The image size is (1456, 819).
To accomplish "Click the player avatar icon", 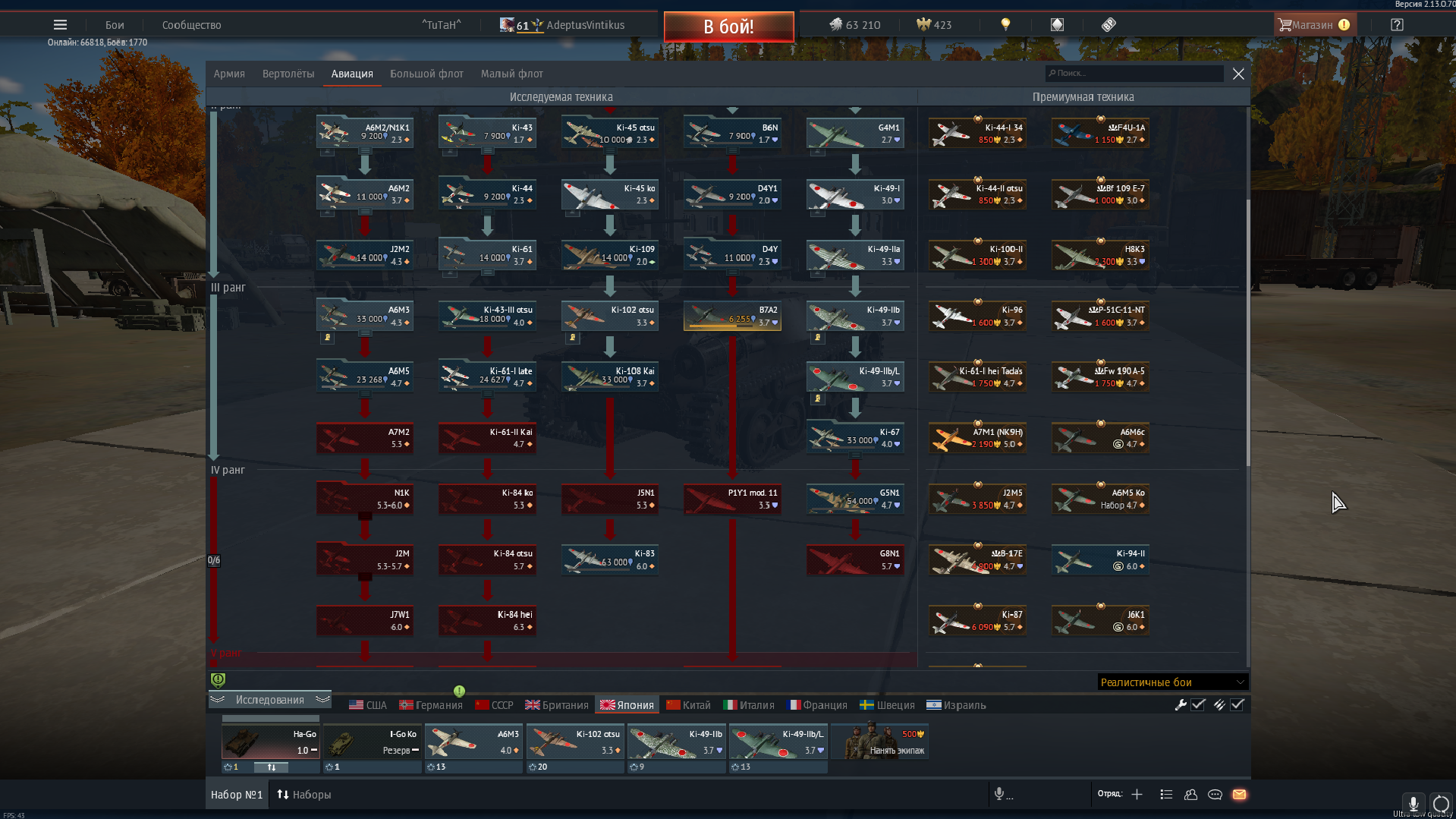I will point(507,25).
